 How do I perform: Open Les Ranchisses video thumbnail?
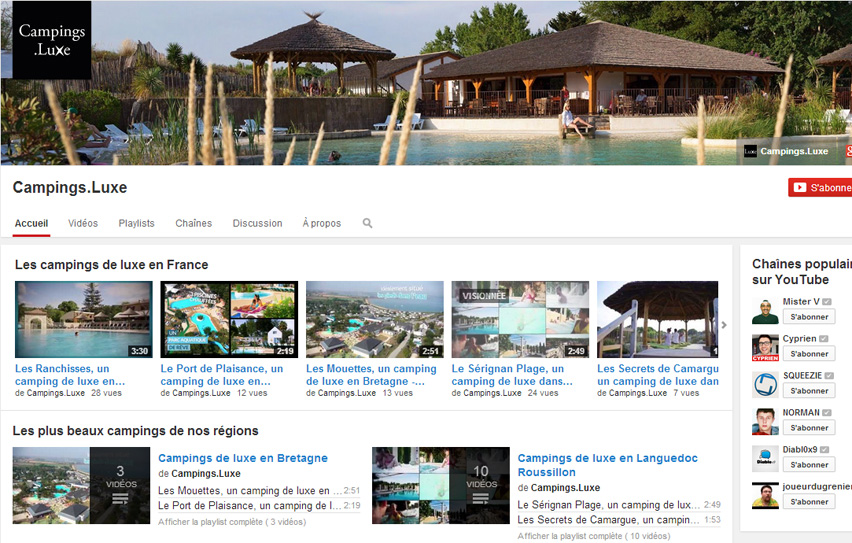[x=84, y=319]
